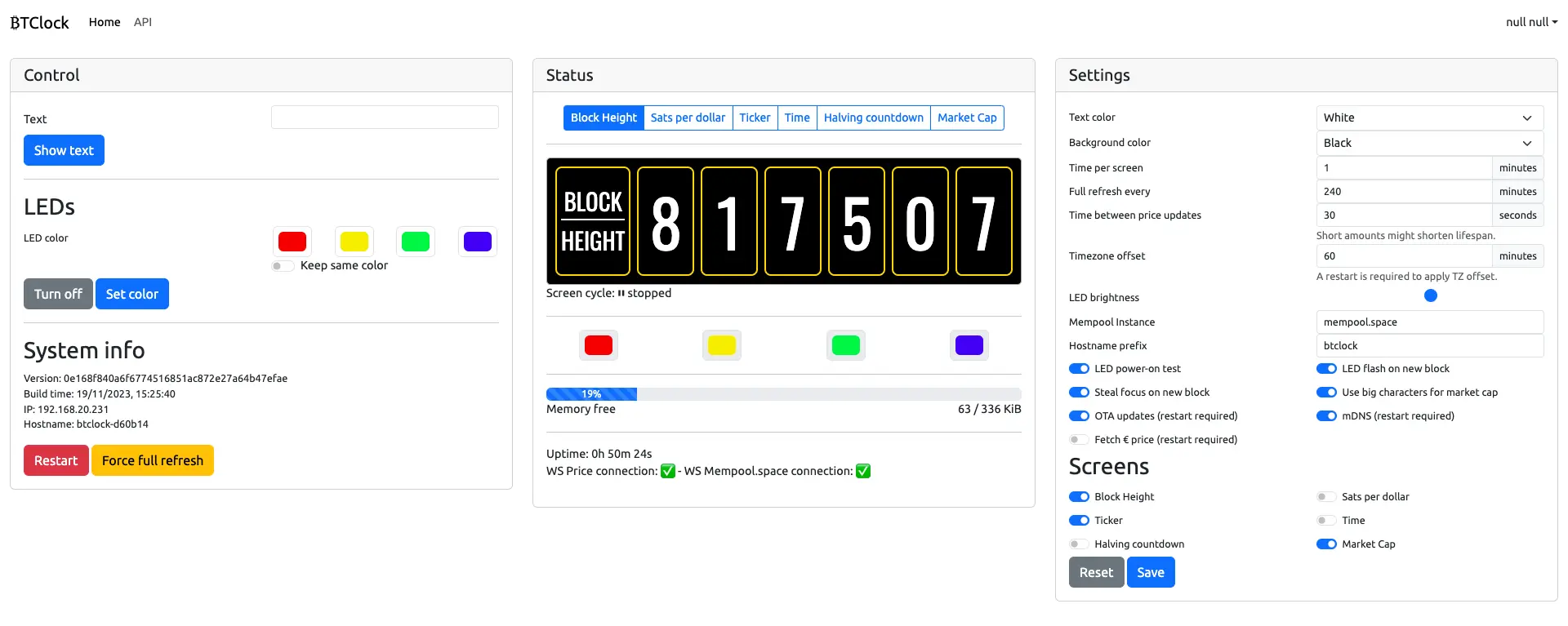Image resolution: width=1568 pixels, height=626 pixels.
Task: Select the red LED color swatch in Control
Action: coord(292,242)
